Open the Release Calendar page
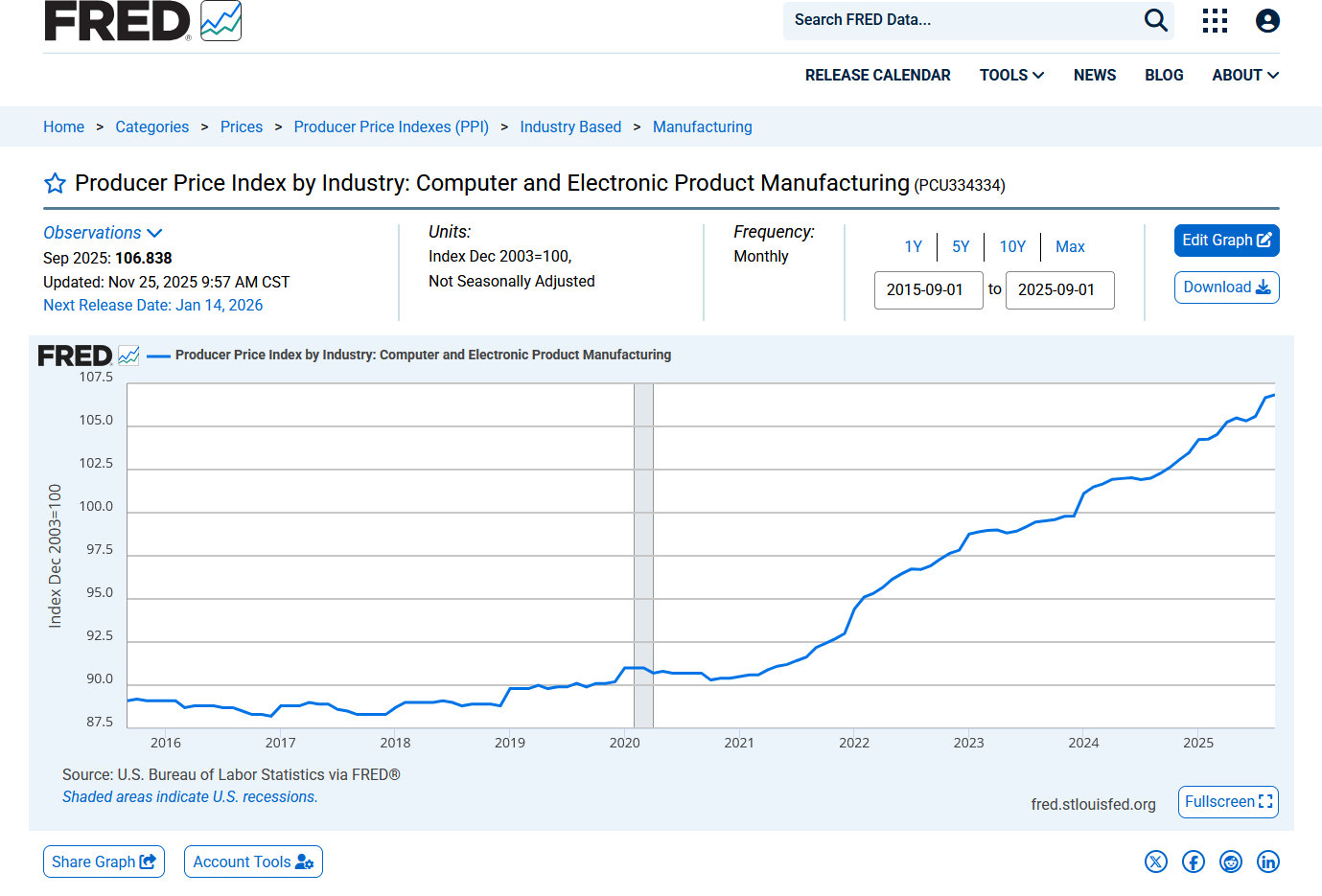 (x=878, y=75)
